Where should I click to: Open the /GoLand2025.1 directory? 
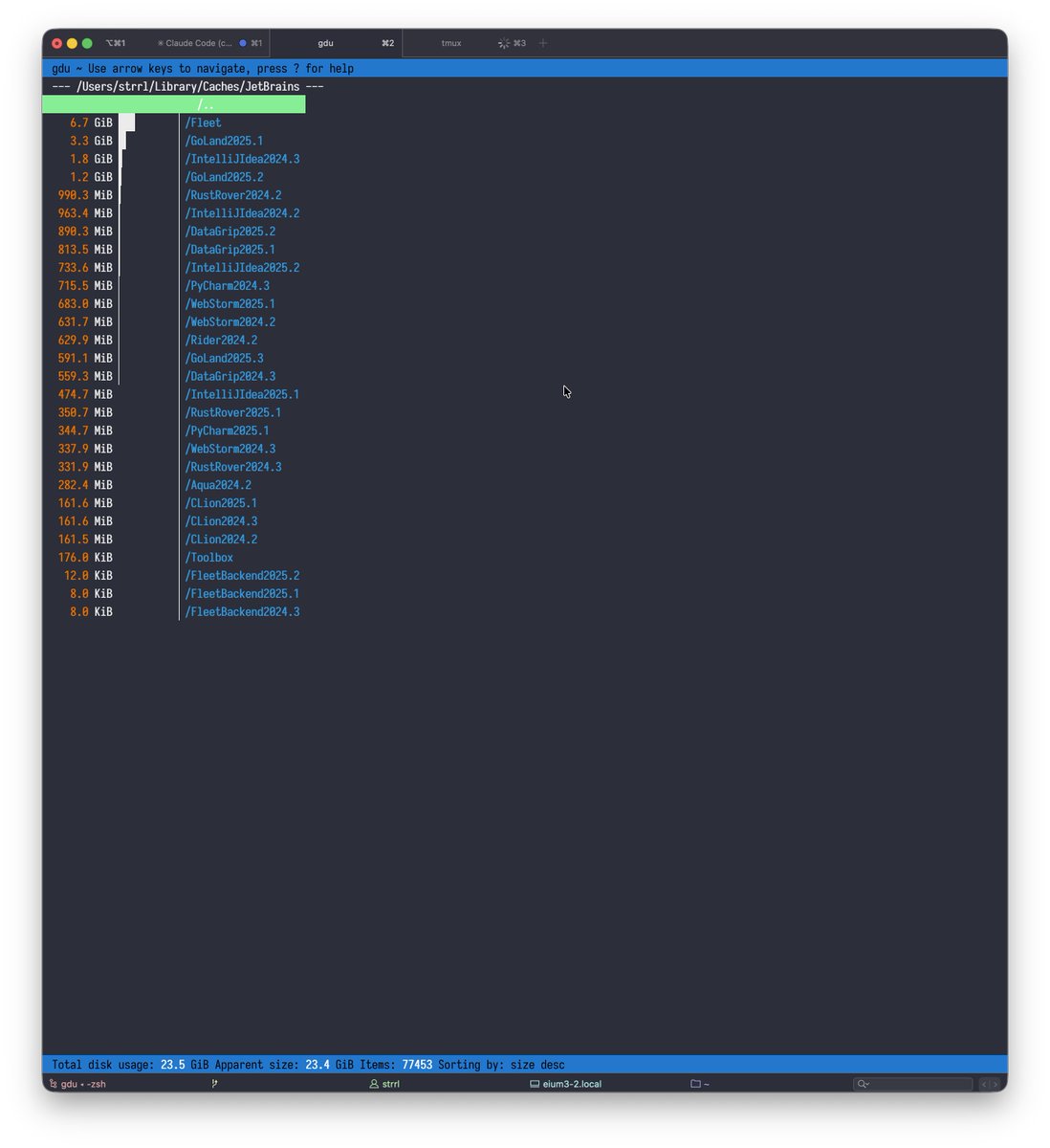tap(224, 141)
